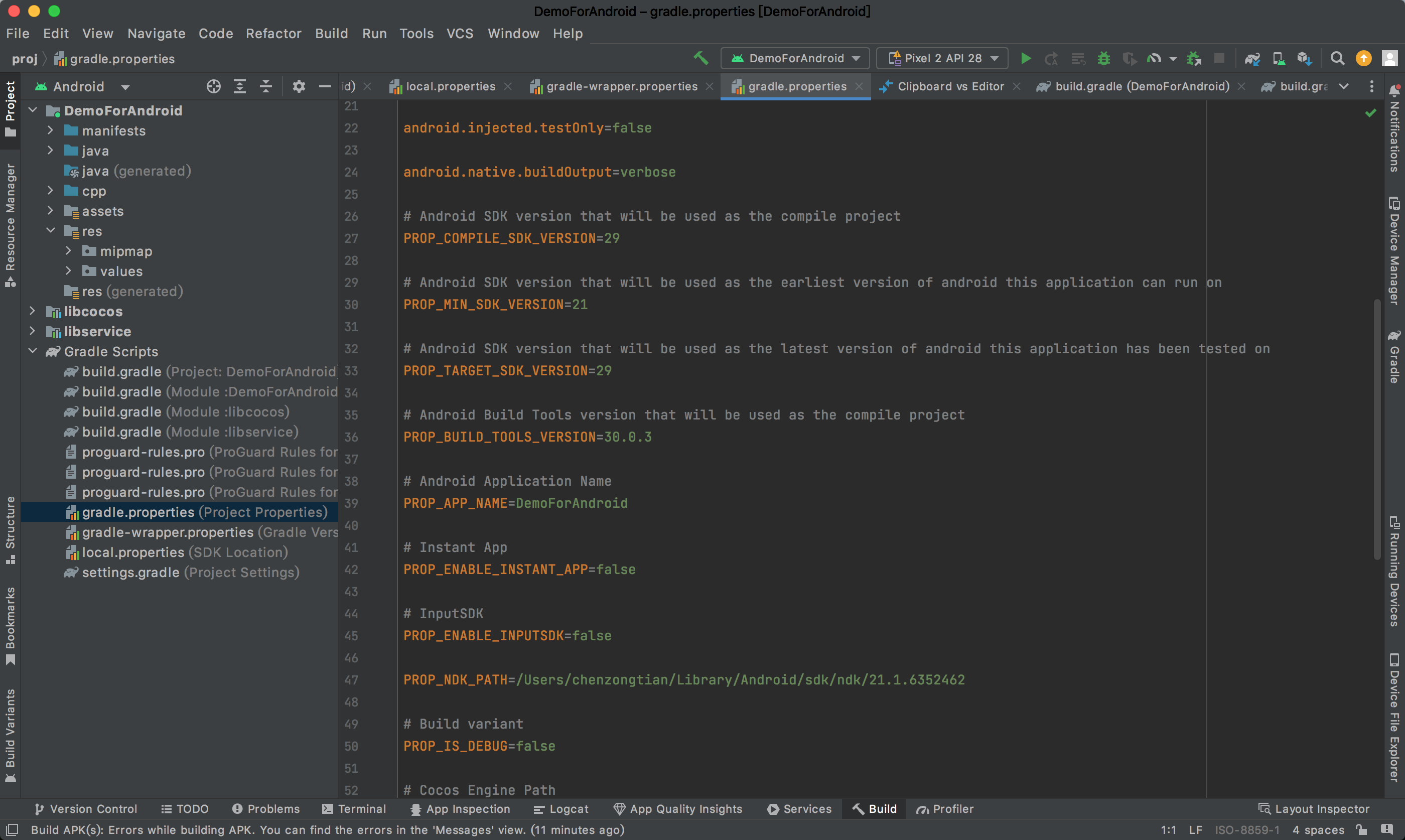The height and width of the screenshot is (840, 1405).
Task: Click Select Opened File target icon
Action: coord(213,87)
